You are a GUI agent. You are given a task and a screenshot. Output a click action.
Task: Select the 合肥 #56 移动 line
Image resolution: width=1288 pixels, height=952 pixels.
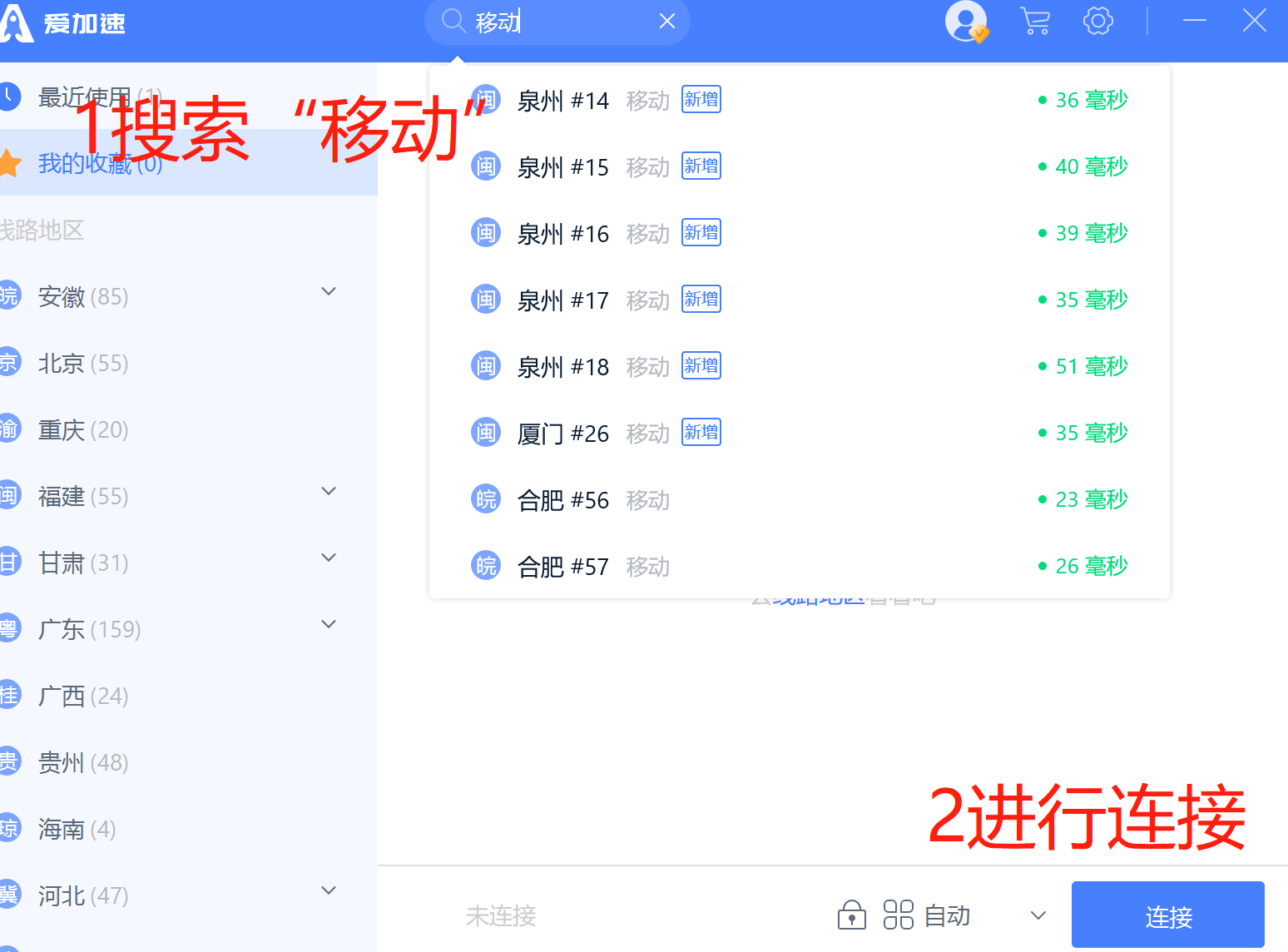tap(799, 499)
